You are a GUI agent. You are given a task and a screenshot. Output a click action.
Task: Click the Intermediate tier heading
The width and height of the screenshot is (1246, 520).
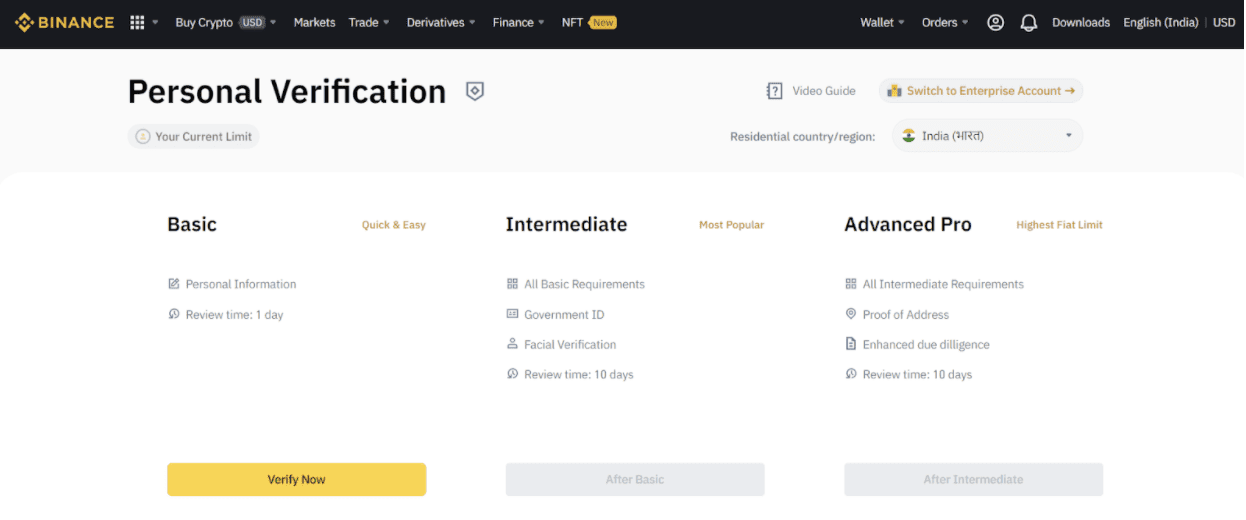point(566,224)
